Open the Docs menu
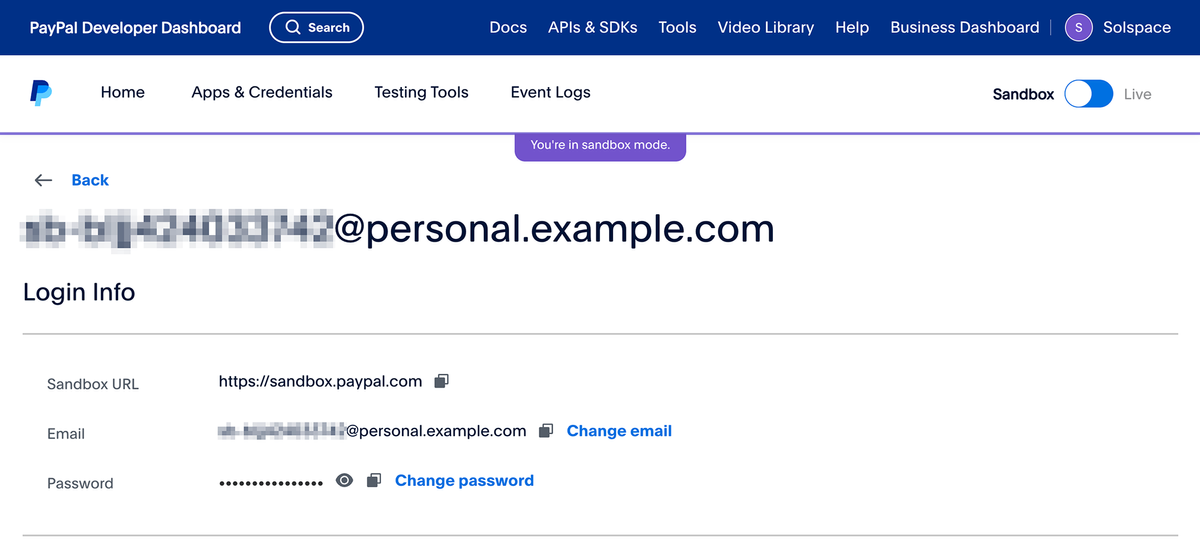 pyautogui.click(x=508, y=28)
